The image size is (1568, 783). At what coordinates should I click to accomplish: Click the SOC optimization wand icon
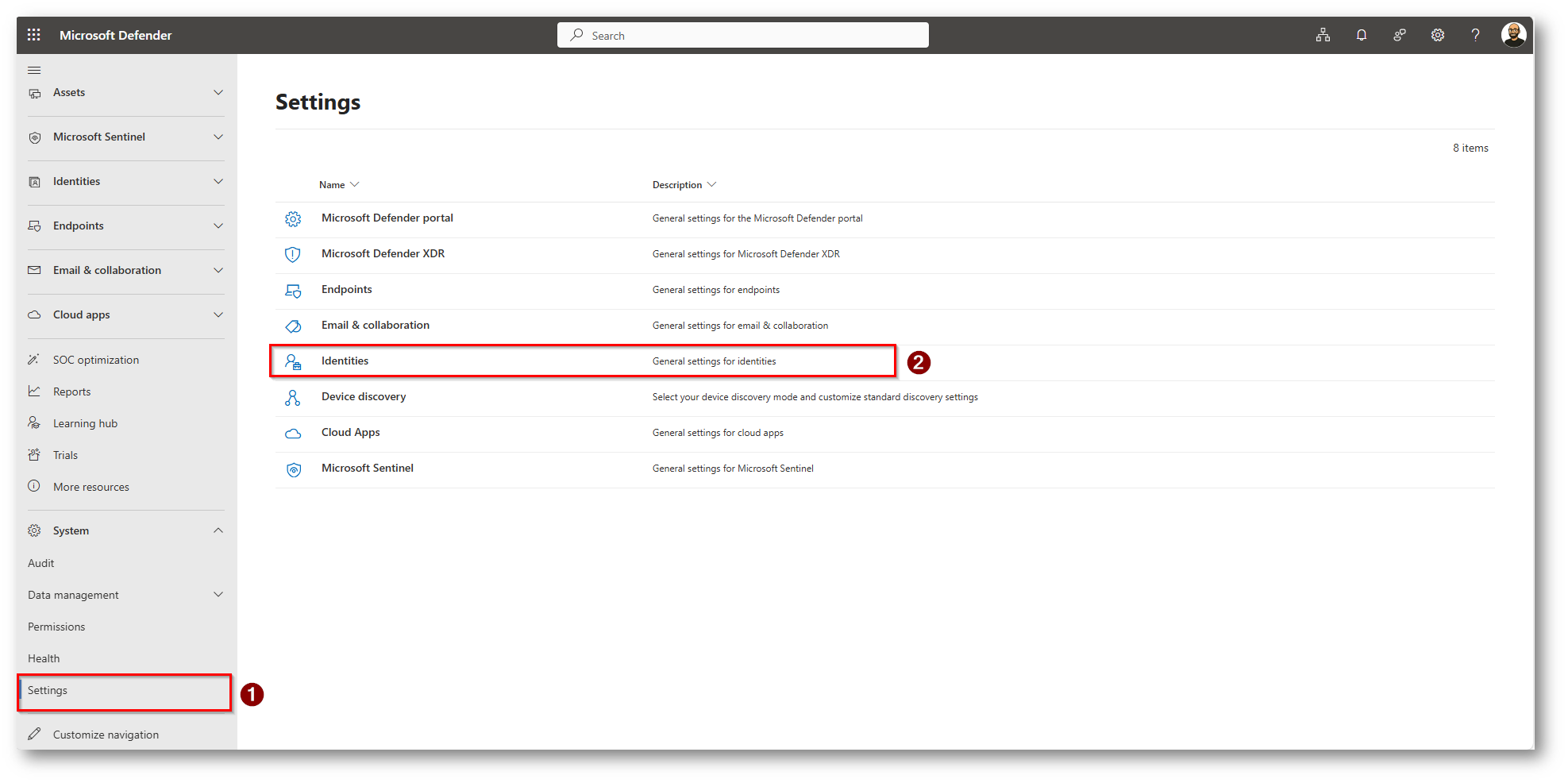click(x=34, y=360)
